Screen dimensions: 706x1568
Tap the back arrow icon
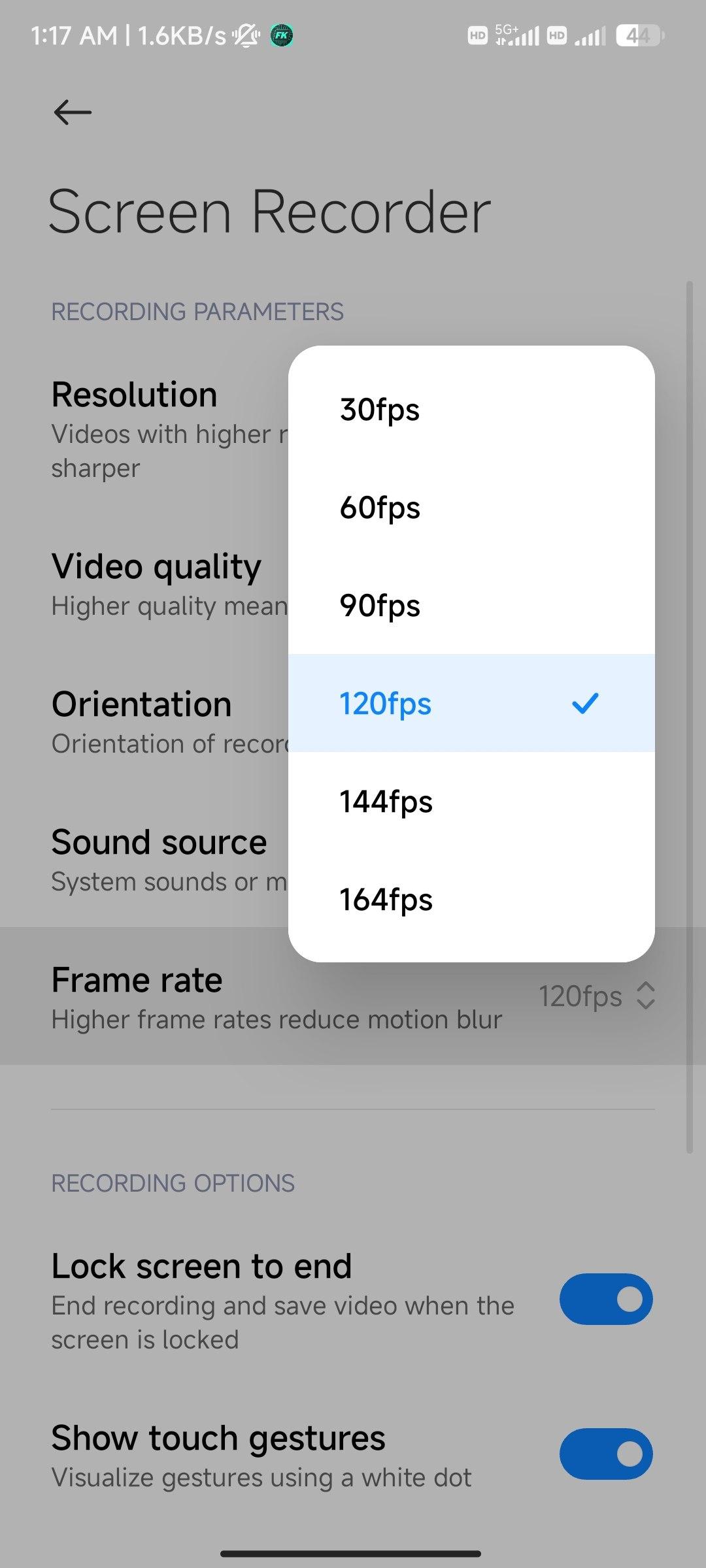point(73,112)
